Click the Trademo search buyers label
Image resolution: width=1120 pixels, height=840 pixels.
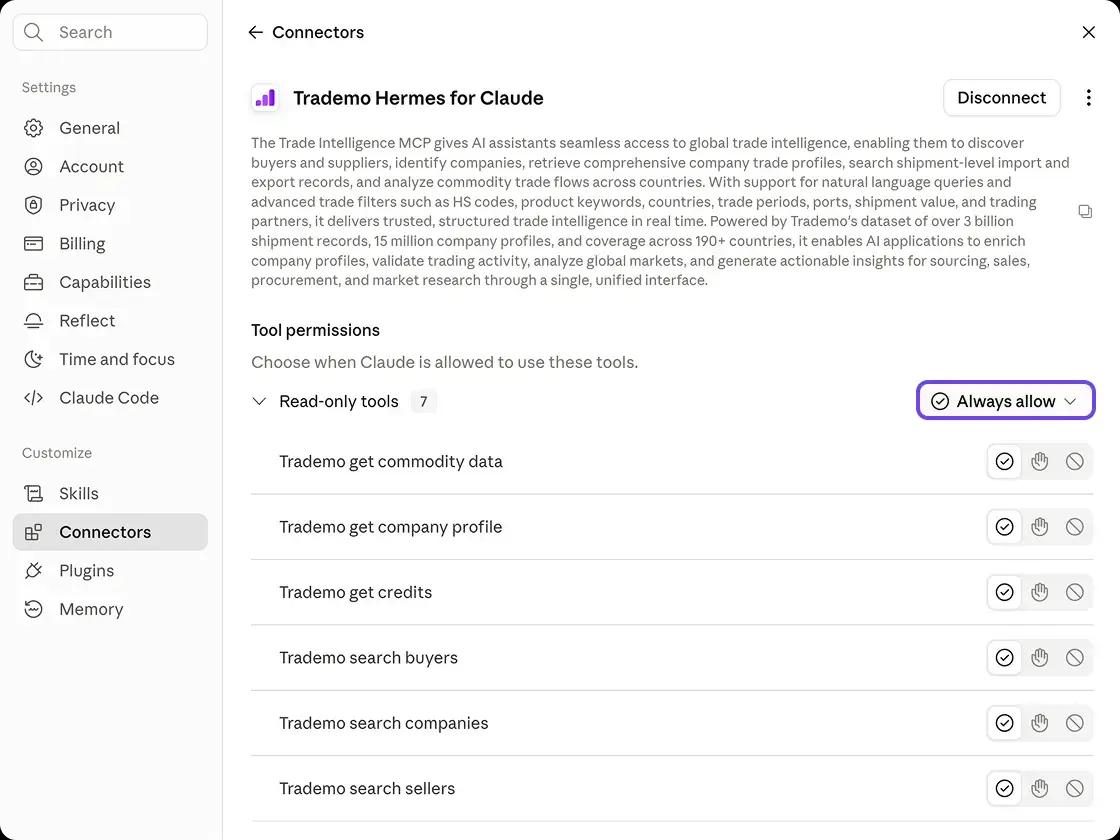(x=369, y=658)
